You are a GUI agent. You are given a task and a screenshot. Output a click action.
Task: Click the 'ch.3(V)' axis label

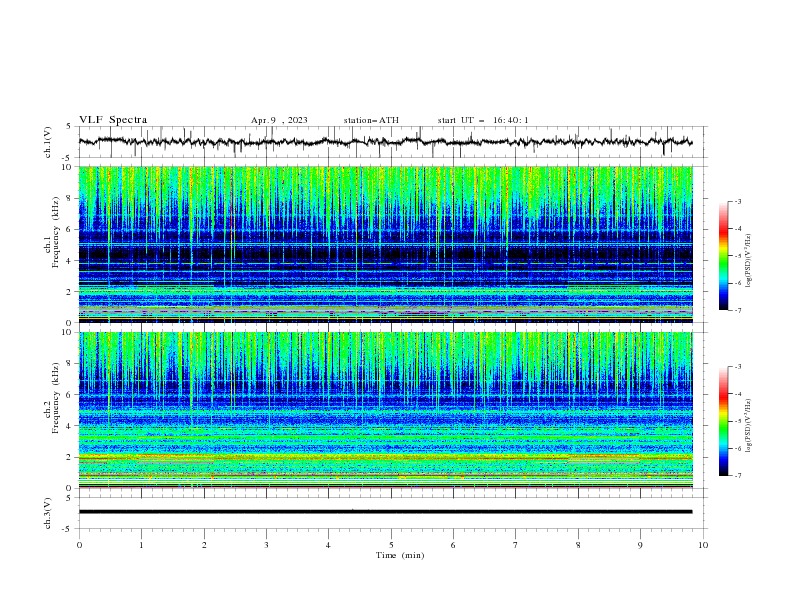coord(48,513)
